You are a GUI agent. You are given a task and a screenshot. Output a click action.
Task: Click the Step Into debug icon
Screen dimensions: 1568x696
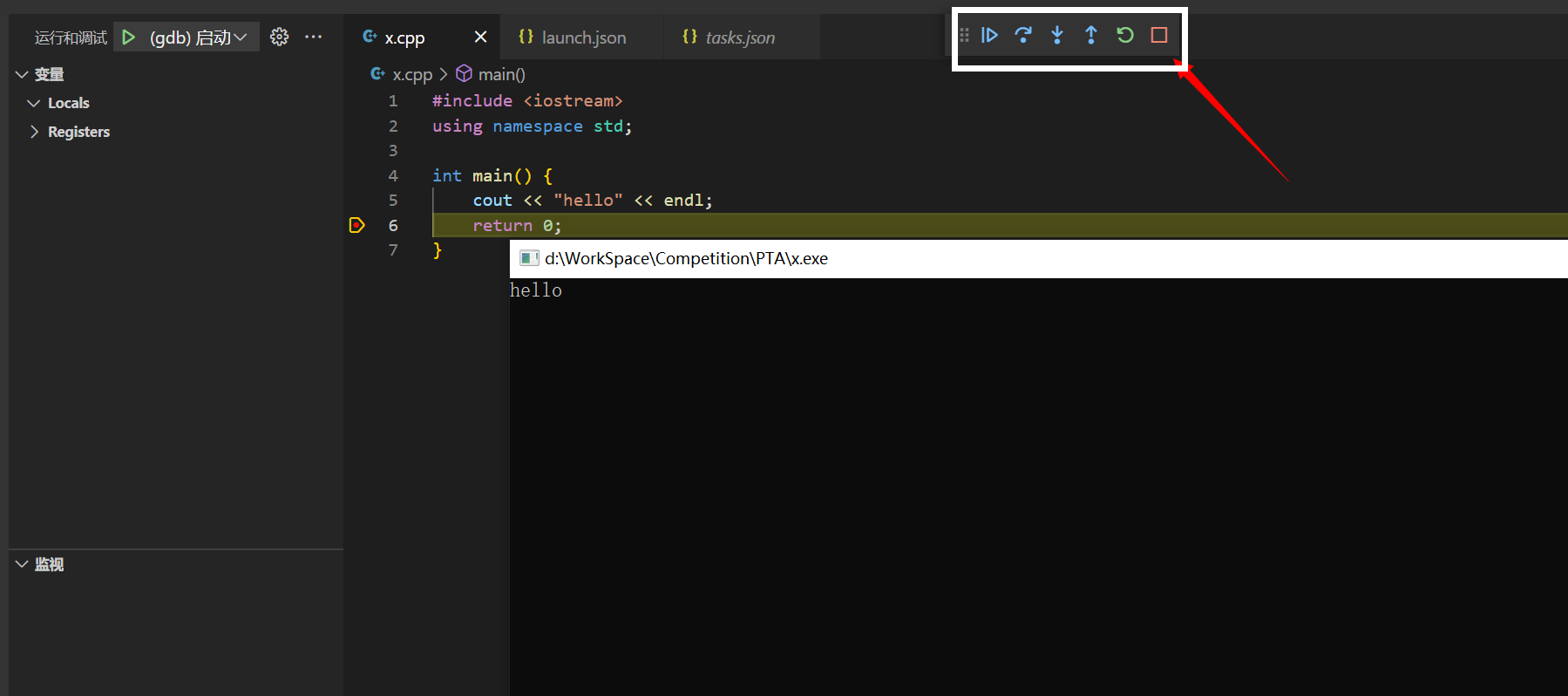tap(1057, 35)
